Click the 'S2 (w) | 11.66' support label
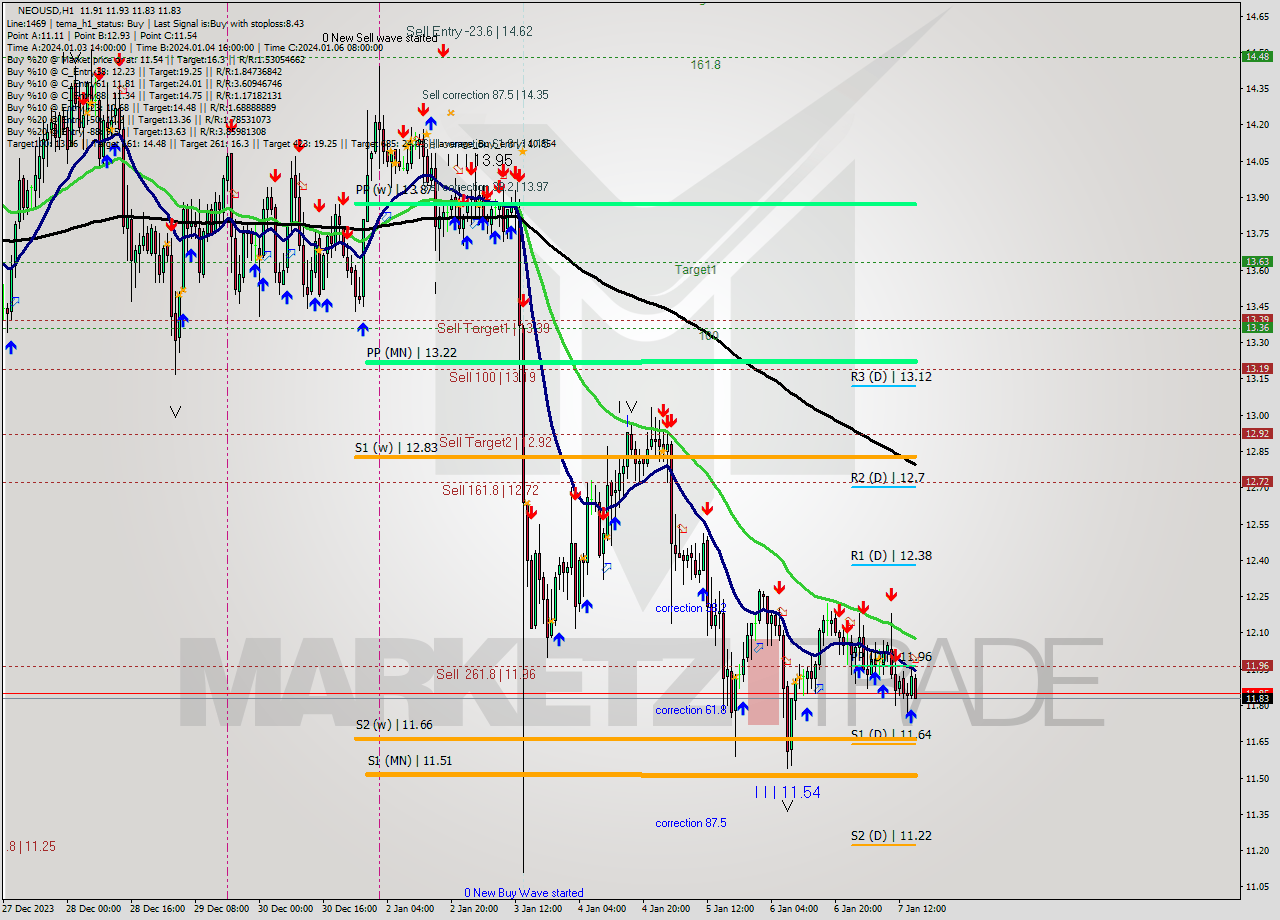Screen dimensions: 1280x920 (x=396, y=724)
